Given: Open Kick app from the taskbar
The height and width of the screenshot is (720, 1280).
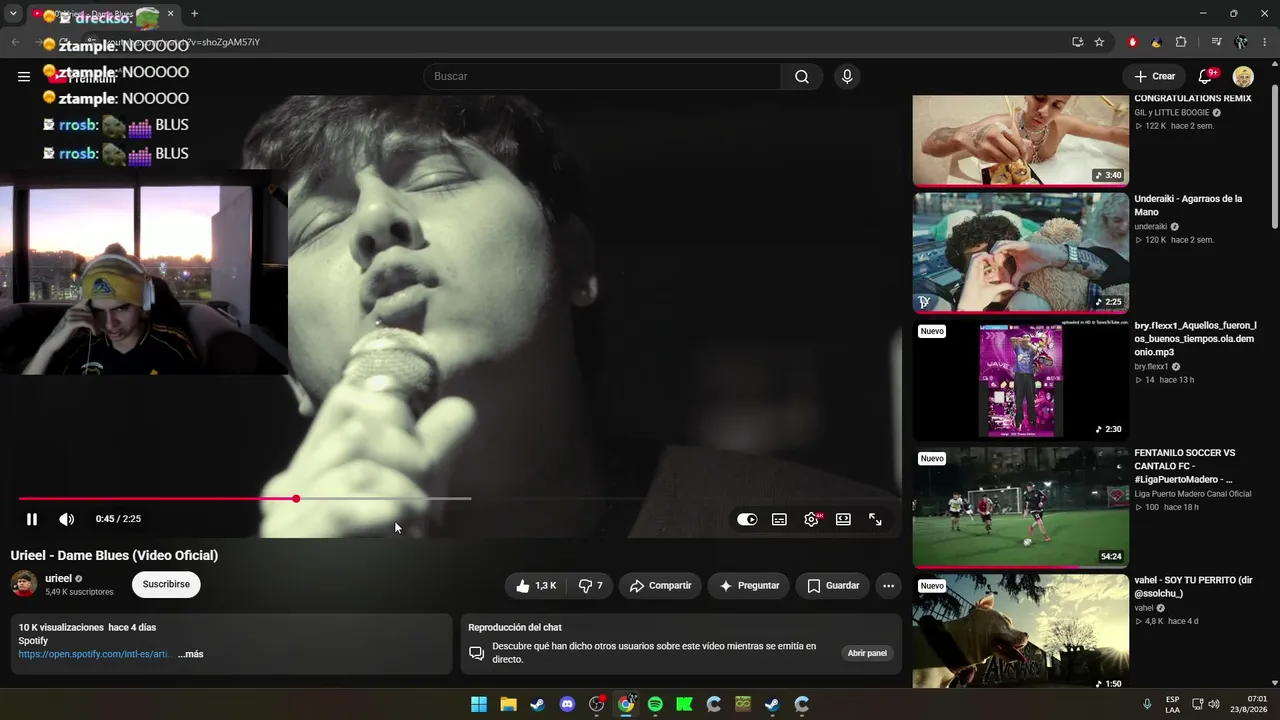Looking at the screenshot, I should point(684,704).
